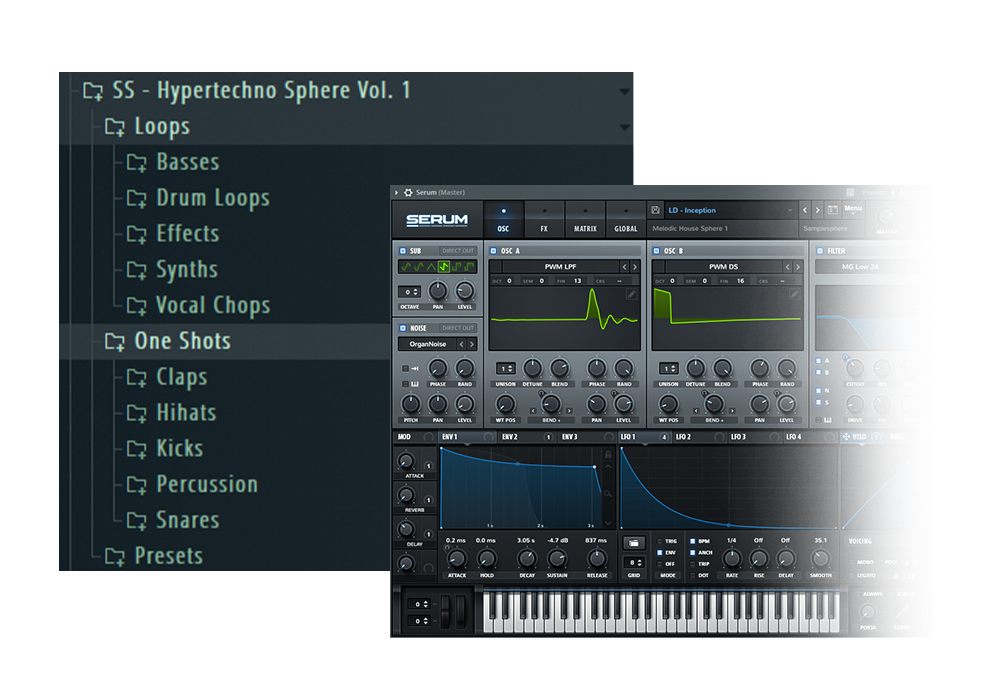Toggle the LFO BPM sync checkbox

[x=692, y=541]
